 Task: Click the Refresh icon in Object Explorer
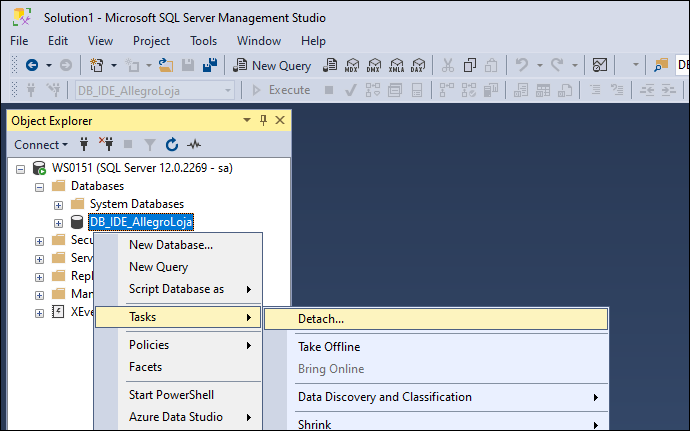point(172,144)
